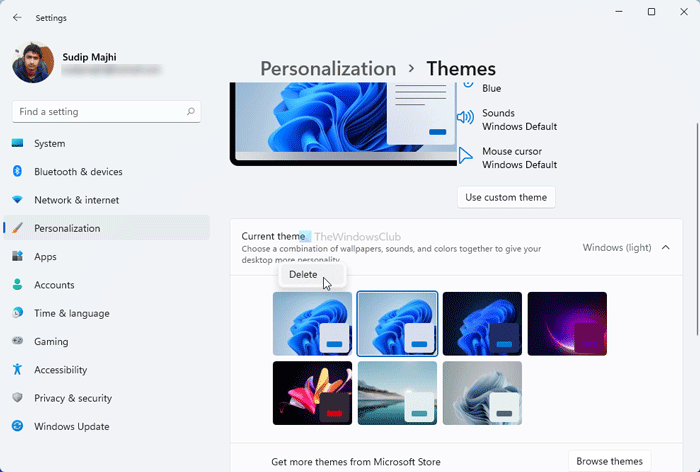Click the search magnifier icon
This screenshot has width=700, height=472.
coord(191,112)
